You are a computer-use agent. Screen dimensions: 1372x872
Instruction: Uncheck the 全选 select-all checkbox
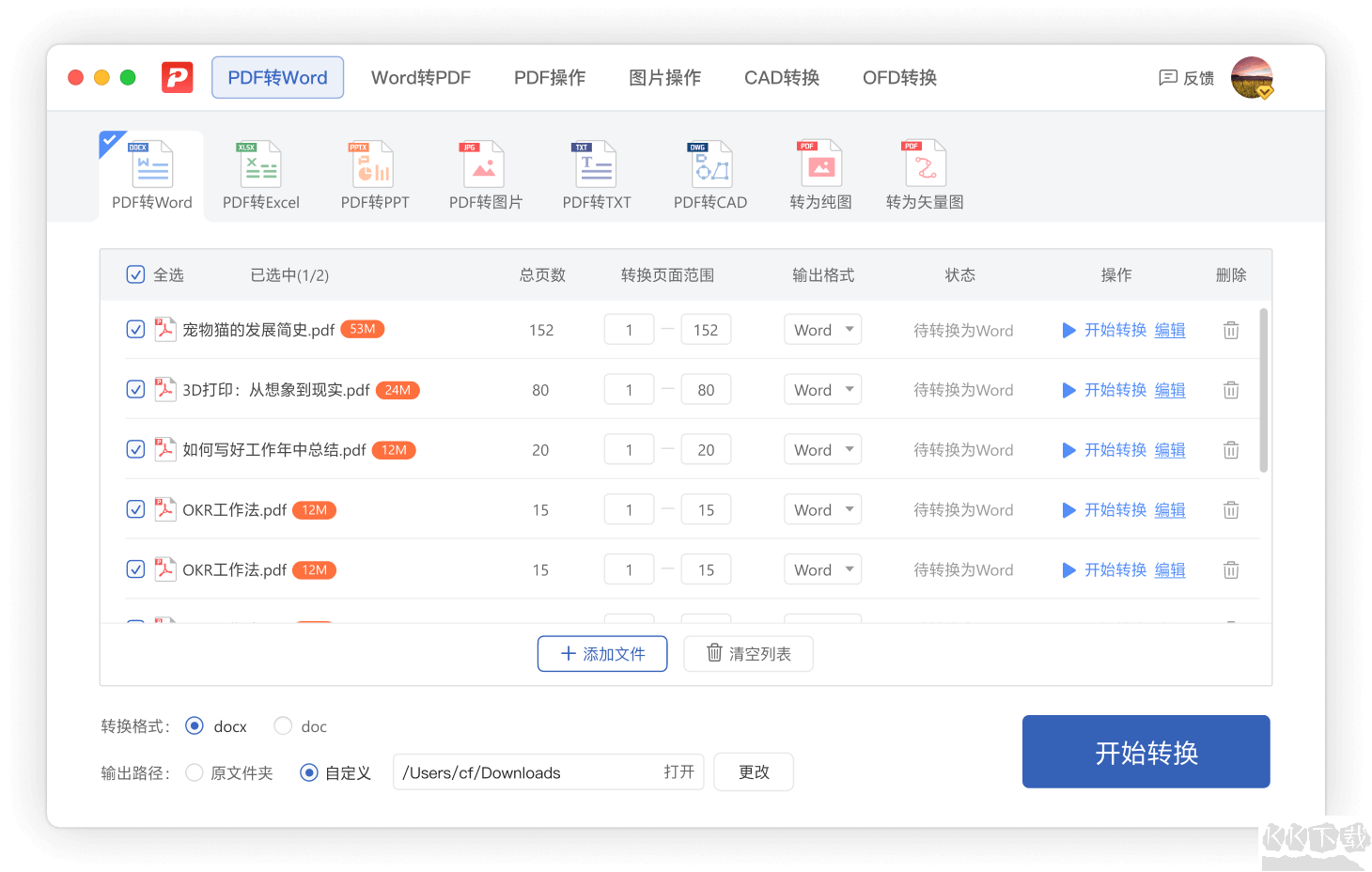pyautogui.click(x=135, y=274)
